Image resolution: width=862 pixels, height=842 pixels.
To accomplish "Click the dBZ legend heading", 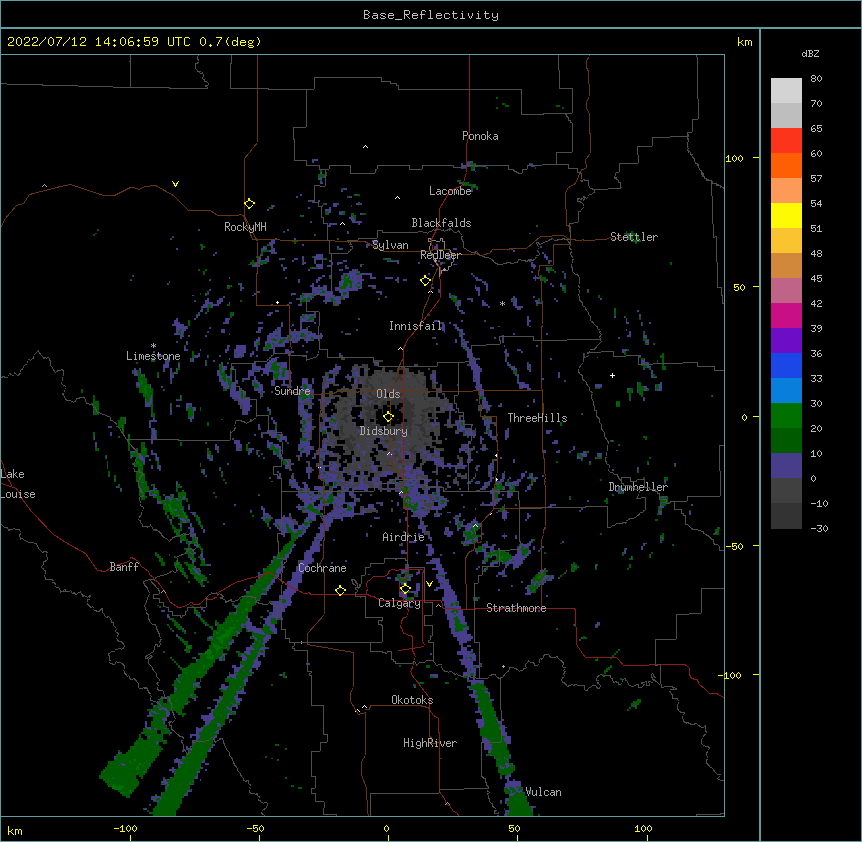I will point(810,53).
